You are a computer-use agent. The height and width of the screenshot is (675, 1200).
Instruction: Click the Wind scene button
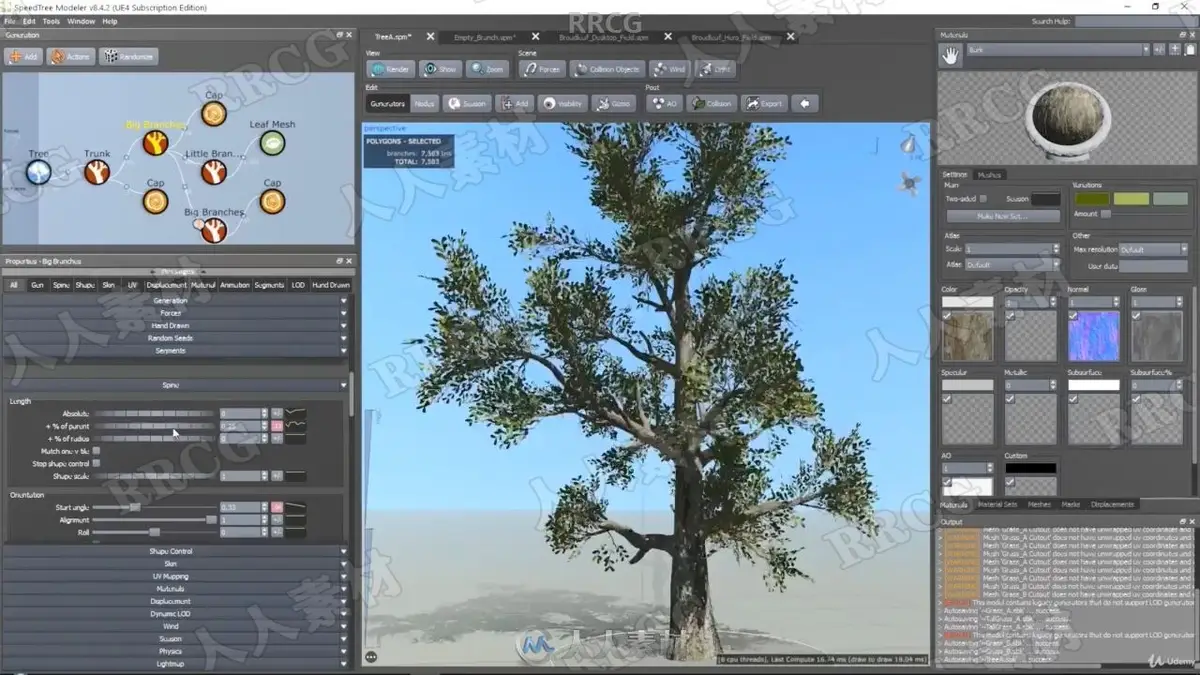(x=669, y=69)
